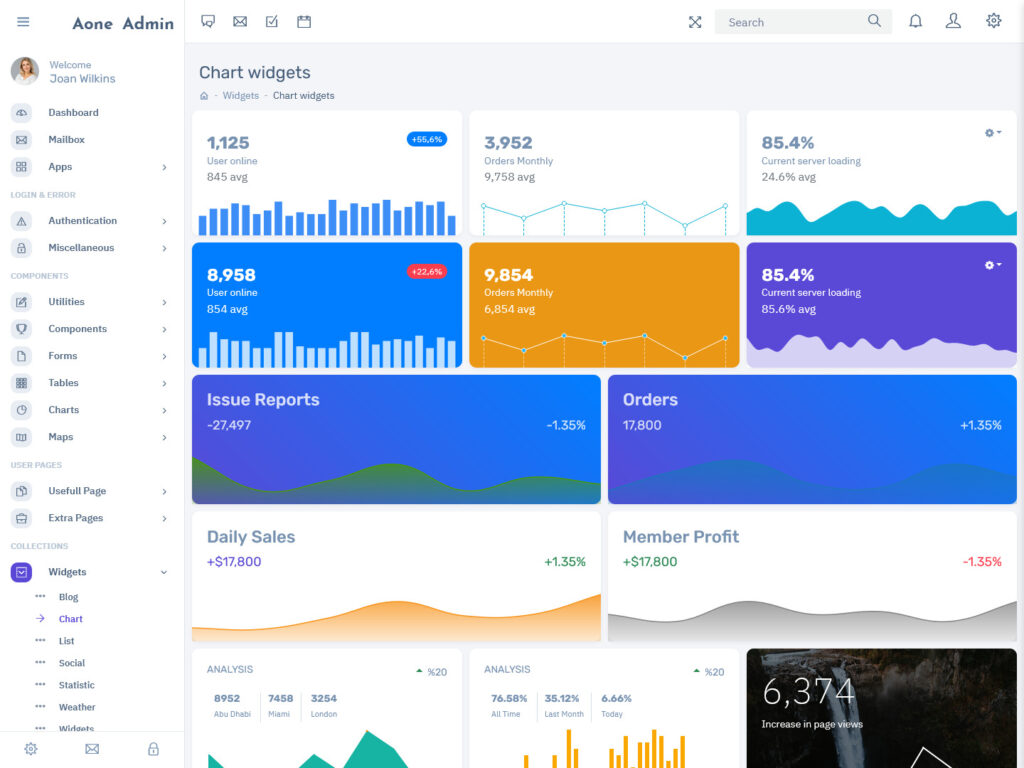Open the calendar icon in the header
Image resolution: width=1024 pixels, height=768 pixels.
pyautogui.click(x=303, y=20)
